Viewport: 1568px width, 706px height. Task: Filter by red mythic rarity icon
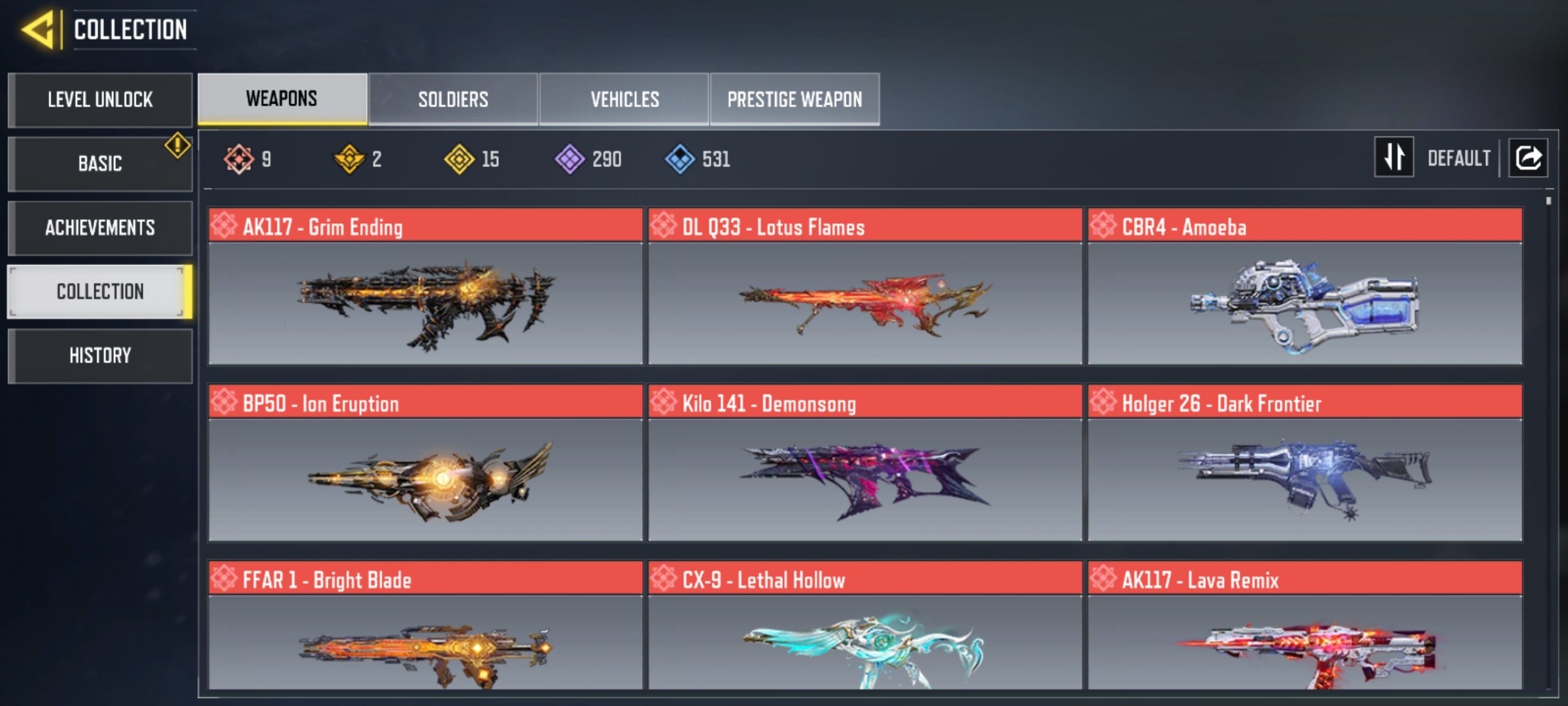pos(238,159)
